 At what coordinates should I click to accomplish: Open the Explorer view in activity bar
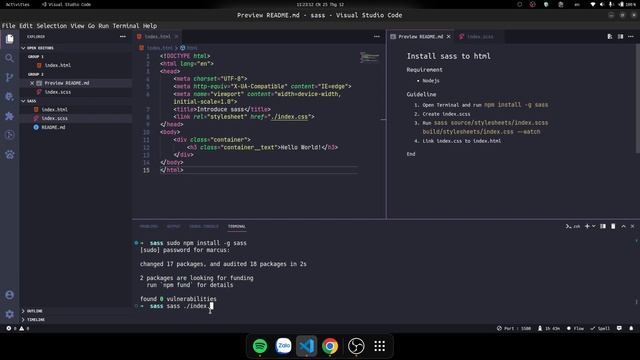(9, 39)
